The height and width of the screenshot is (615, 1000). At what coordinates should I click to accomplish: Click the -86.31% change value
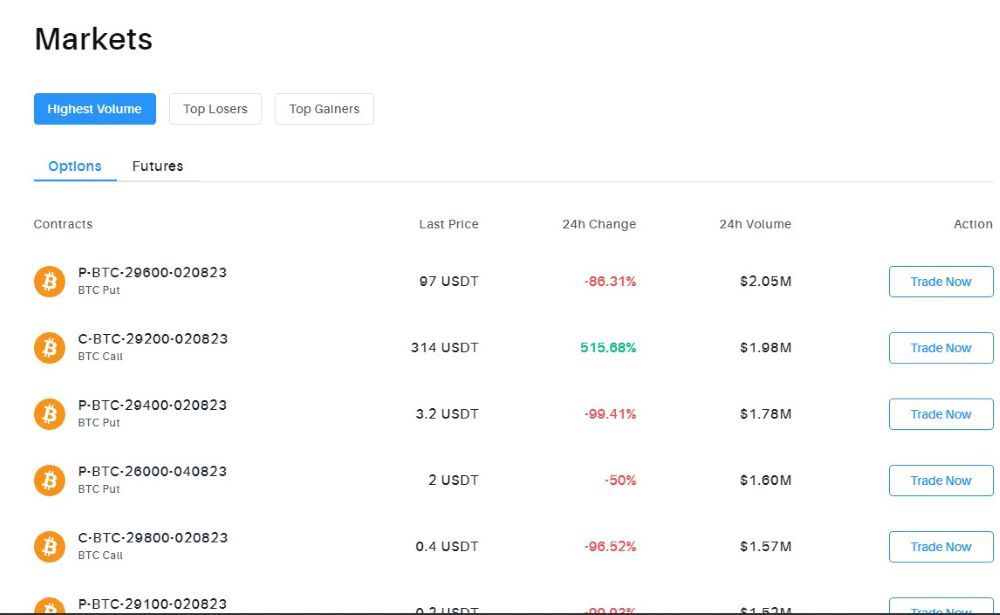pos(610,281)
